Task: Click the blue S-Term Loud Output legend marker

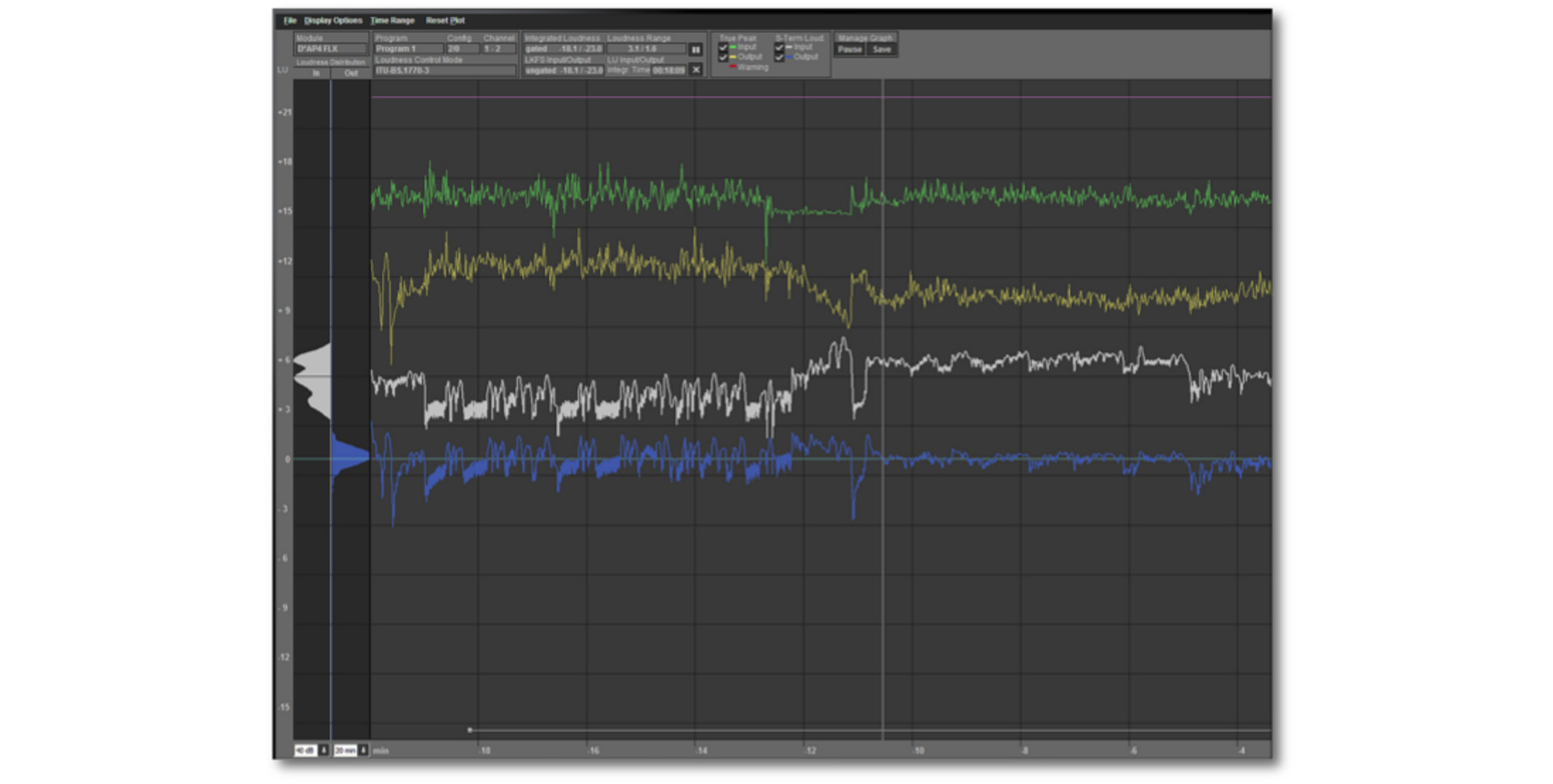Action: coord(789,57)
